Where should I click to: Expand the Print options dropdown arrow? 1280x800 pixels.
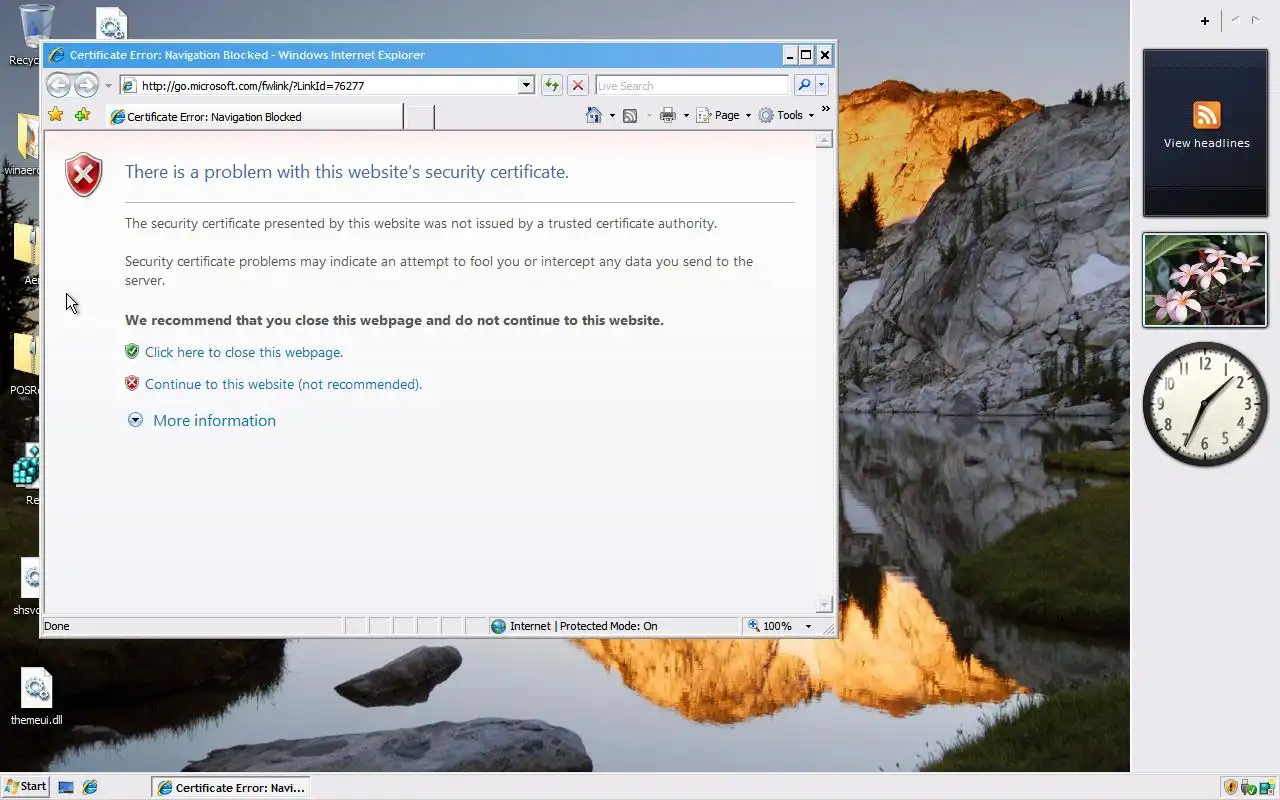[686, 116]
